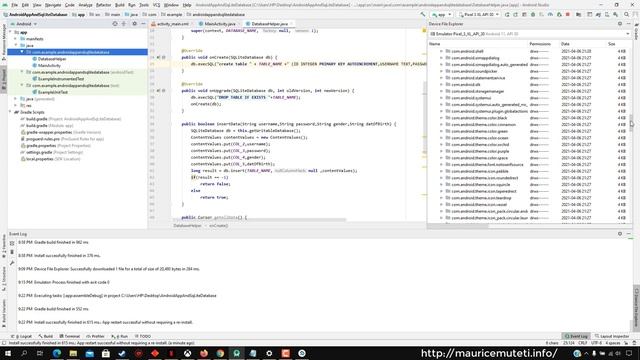Viewport: 640px width, 360px height.
Task: Click the project panel expand all icon
Action: point(124,24)
